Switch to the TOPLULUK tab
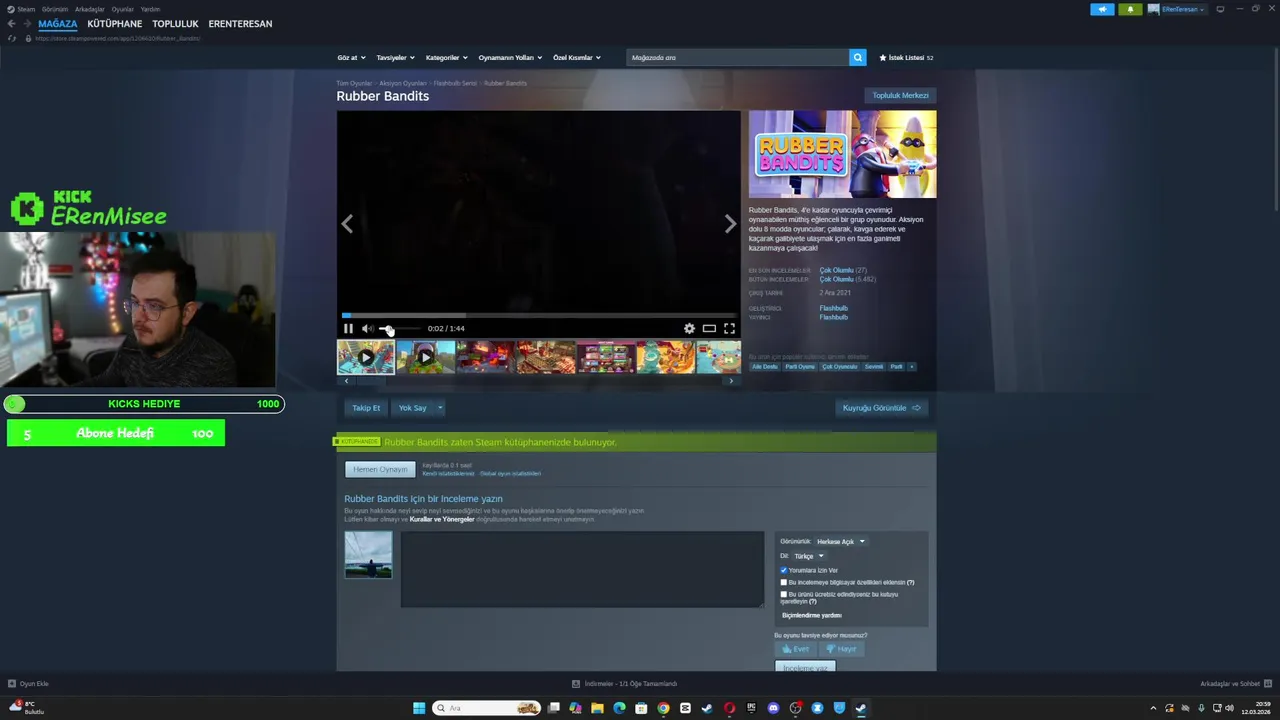 [x=175, y=24]
